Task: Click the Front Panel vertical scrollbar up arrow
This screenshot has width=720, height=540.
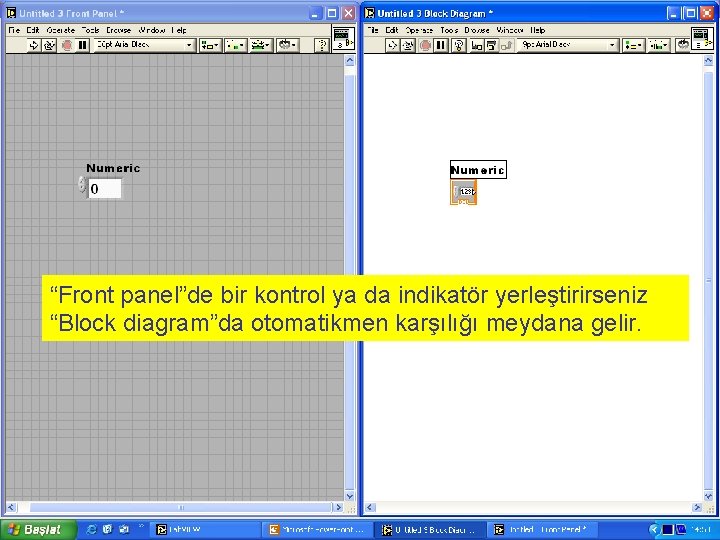Action: pos(350,61)
